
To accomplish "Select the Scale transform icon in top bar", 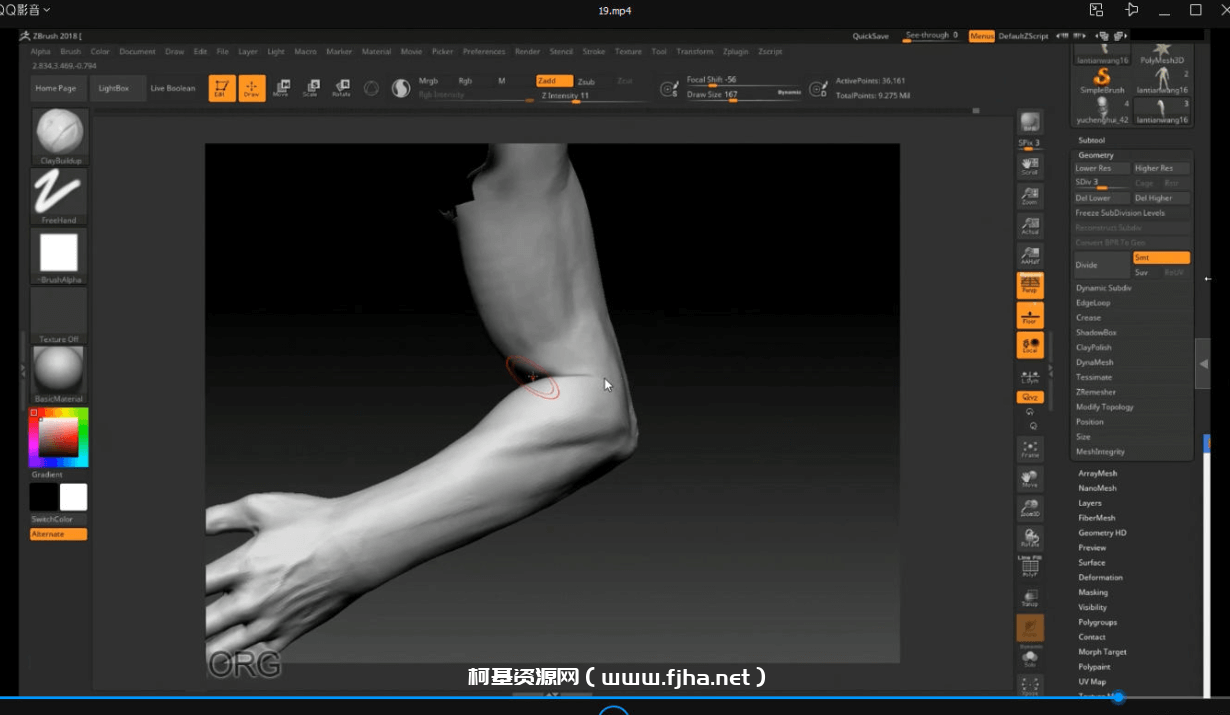I will (x=311, y=89).
